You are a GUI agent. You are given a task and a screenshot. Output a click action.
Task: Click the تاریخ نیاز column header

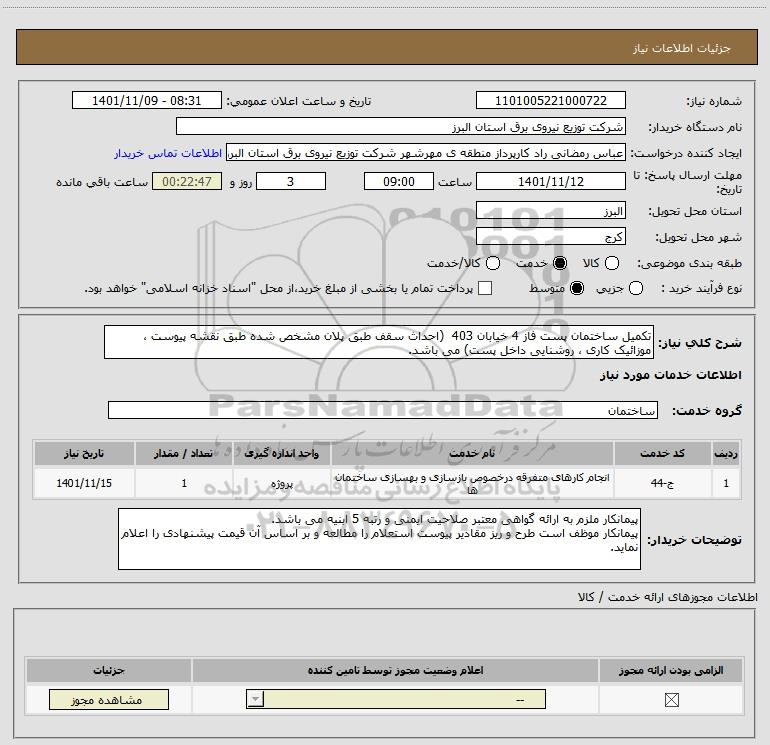[84, 453]
